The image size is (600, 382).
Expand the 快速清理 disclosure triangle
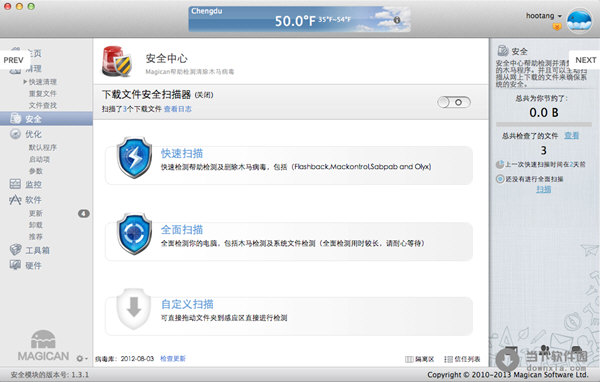pos(25,82)
